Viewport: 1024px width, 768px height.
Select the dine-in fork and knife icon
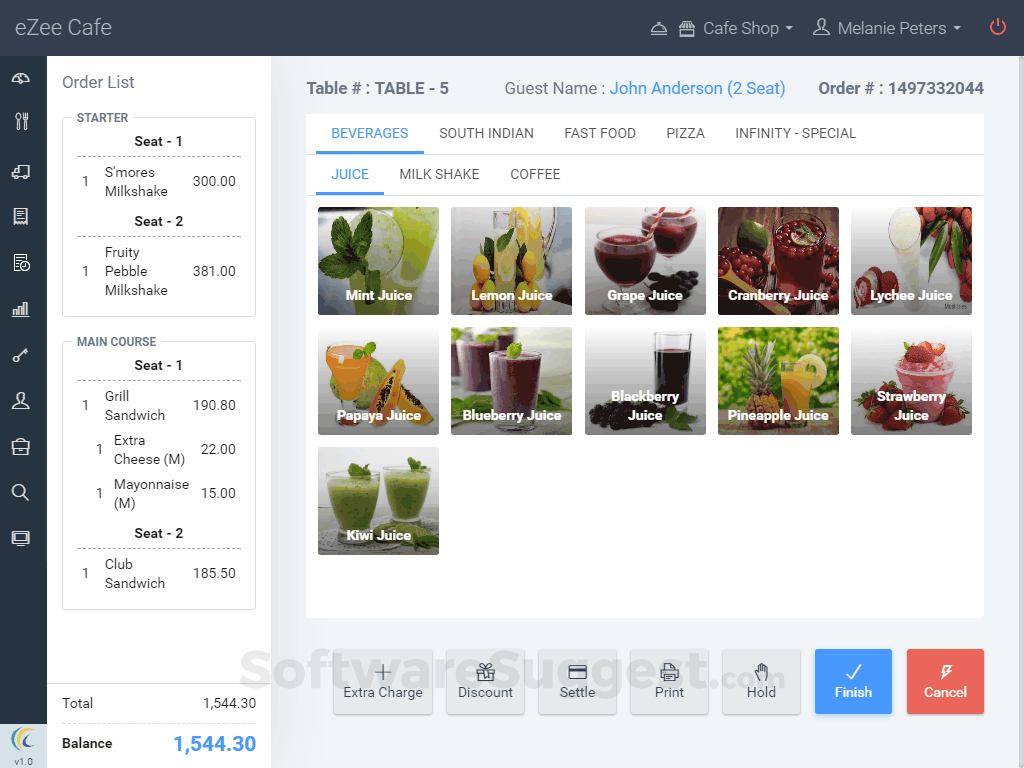(x=21, y=121)
